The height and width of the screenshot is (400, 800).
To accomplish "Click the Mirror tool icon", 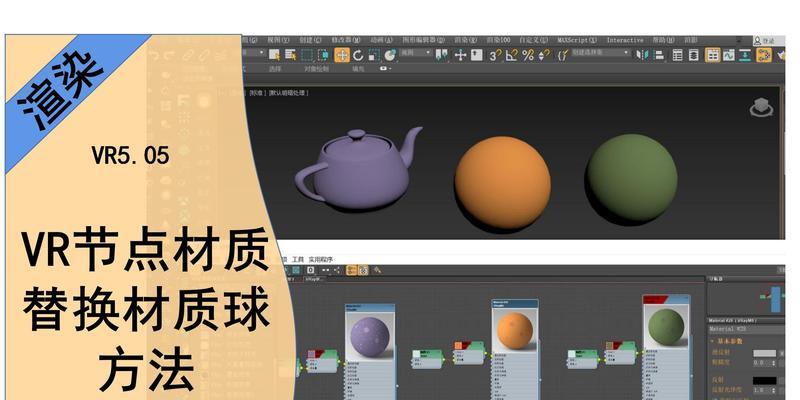I will [x=641, y=55].
